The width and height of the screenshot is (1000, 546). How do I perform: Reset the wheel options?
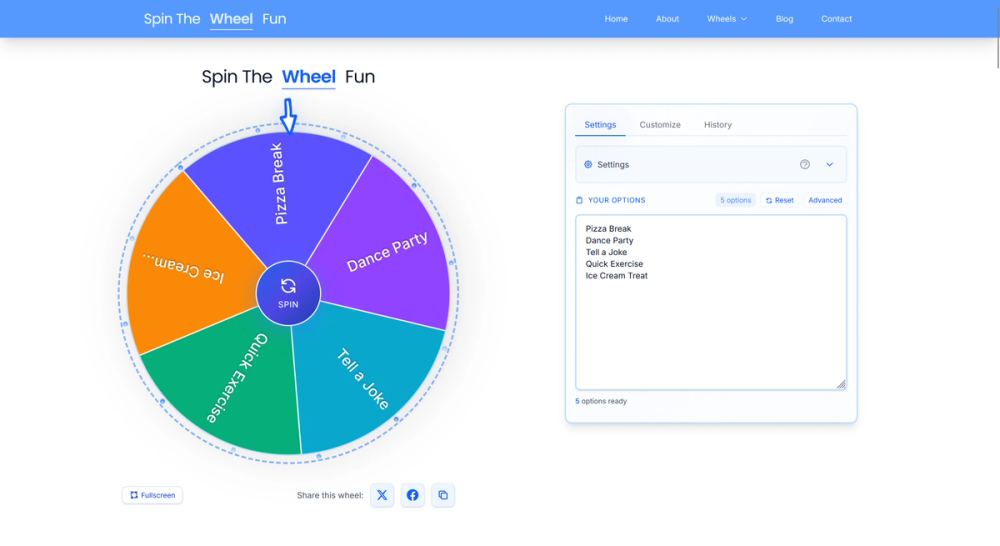point(779,200)
